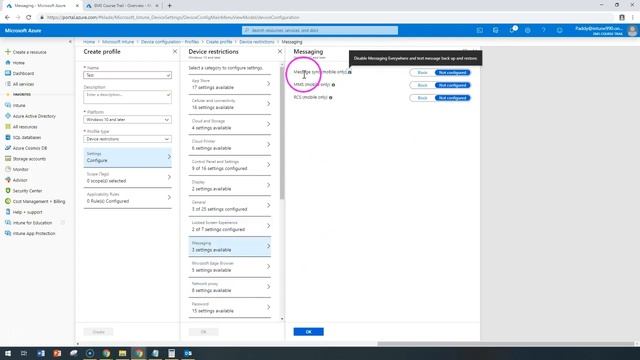Click info icon next to RCS (mobile only)
This screenshot has width=640, height=360.
[x=331, y=98]
